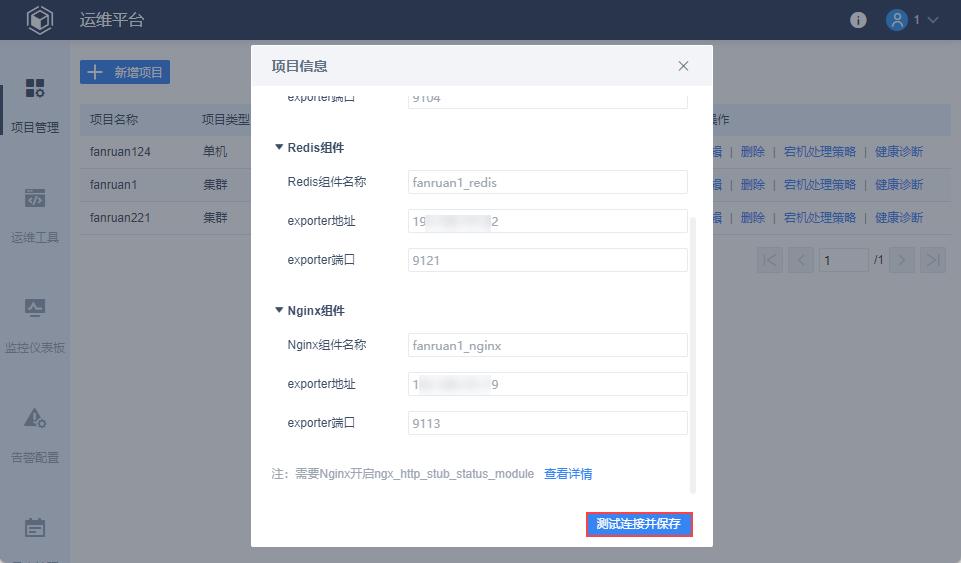Expand the user account dropdown arrow
Viewport: 961px width, 563px height.
pos(933,20)
